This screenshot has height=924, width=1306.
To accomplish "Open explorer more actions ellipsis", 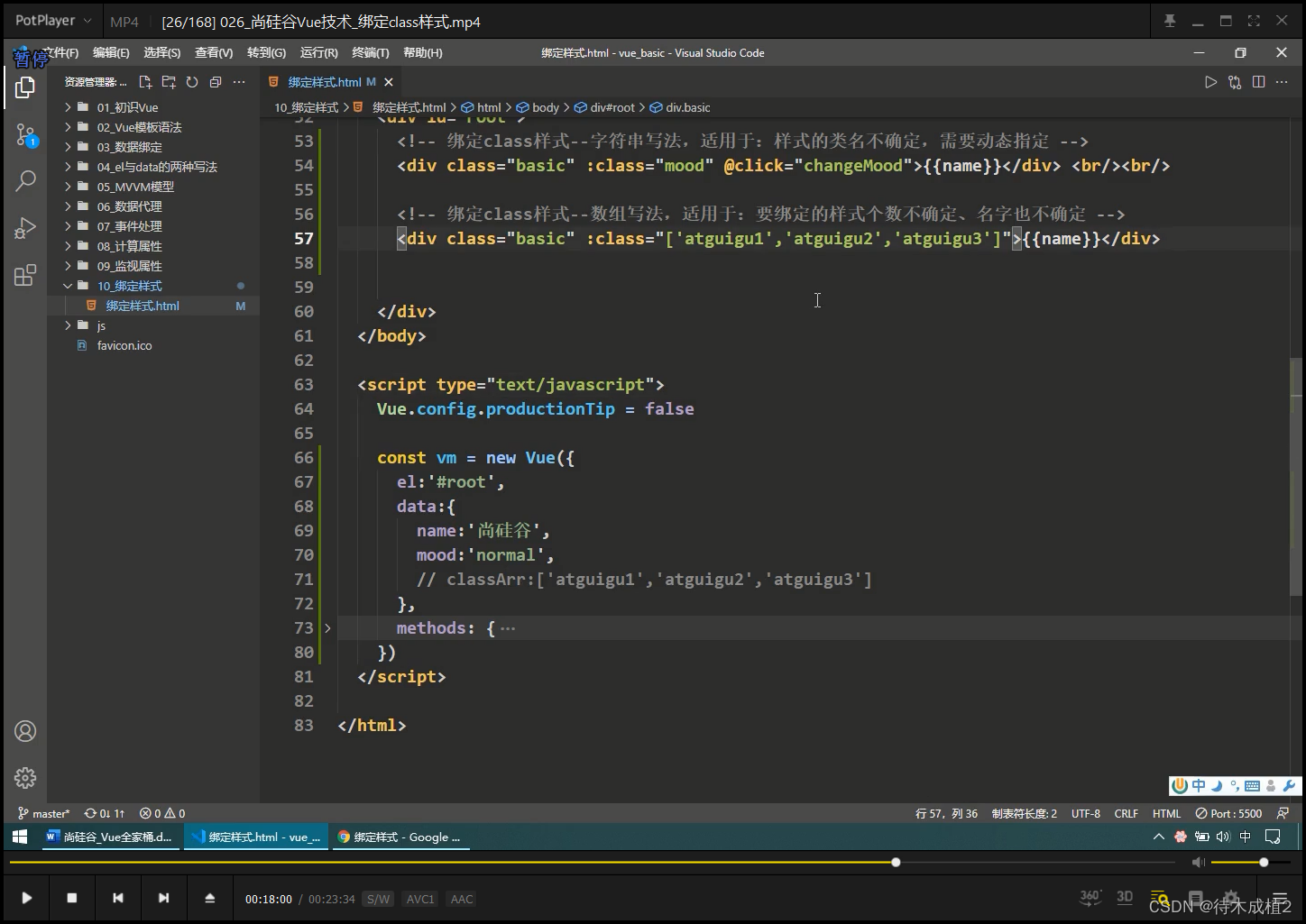I will pos(239,82).
